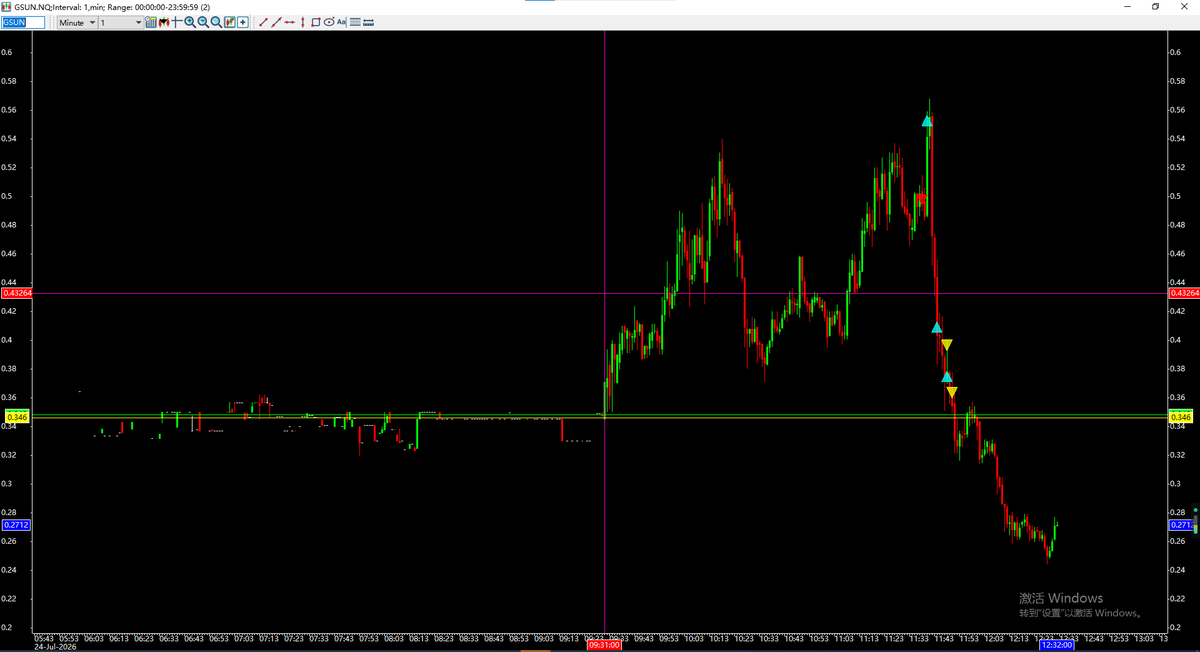Click the yellow 0.346 price label on right axis

tap(1181, 416)
